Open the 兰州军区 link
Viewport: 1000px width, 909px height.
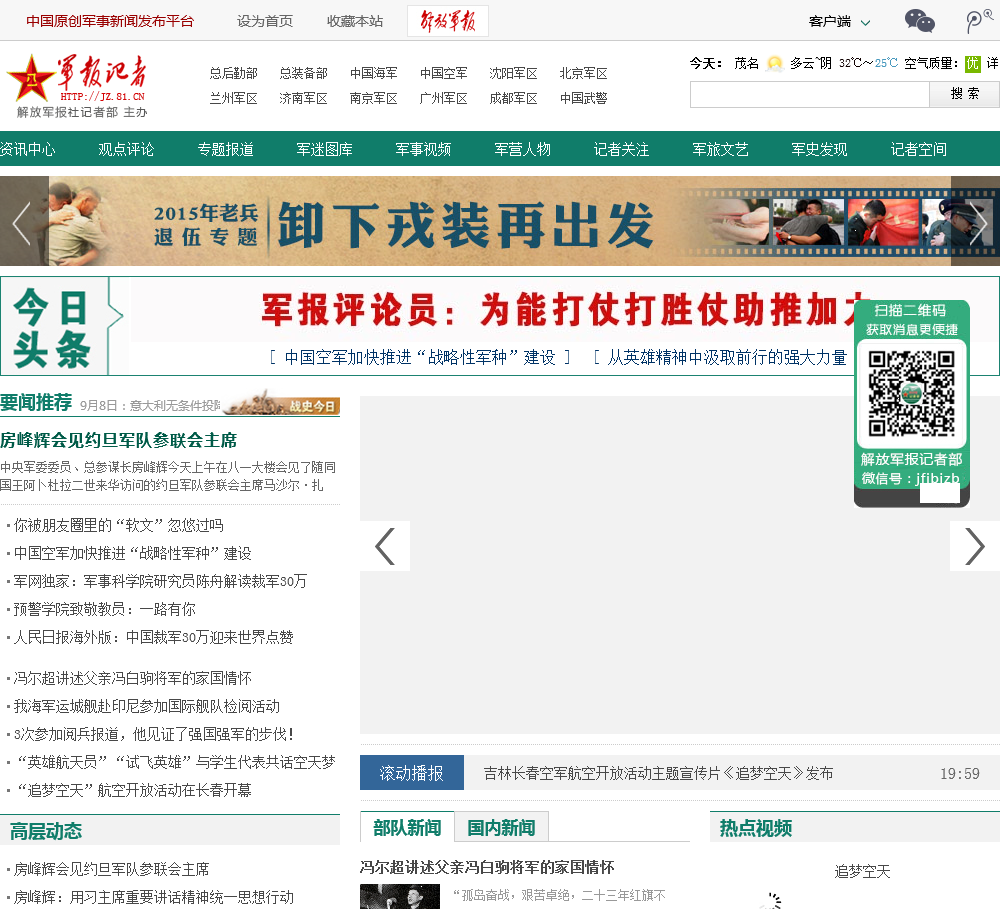click(x=233, y=98)
